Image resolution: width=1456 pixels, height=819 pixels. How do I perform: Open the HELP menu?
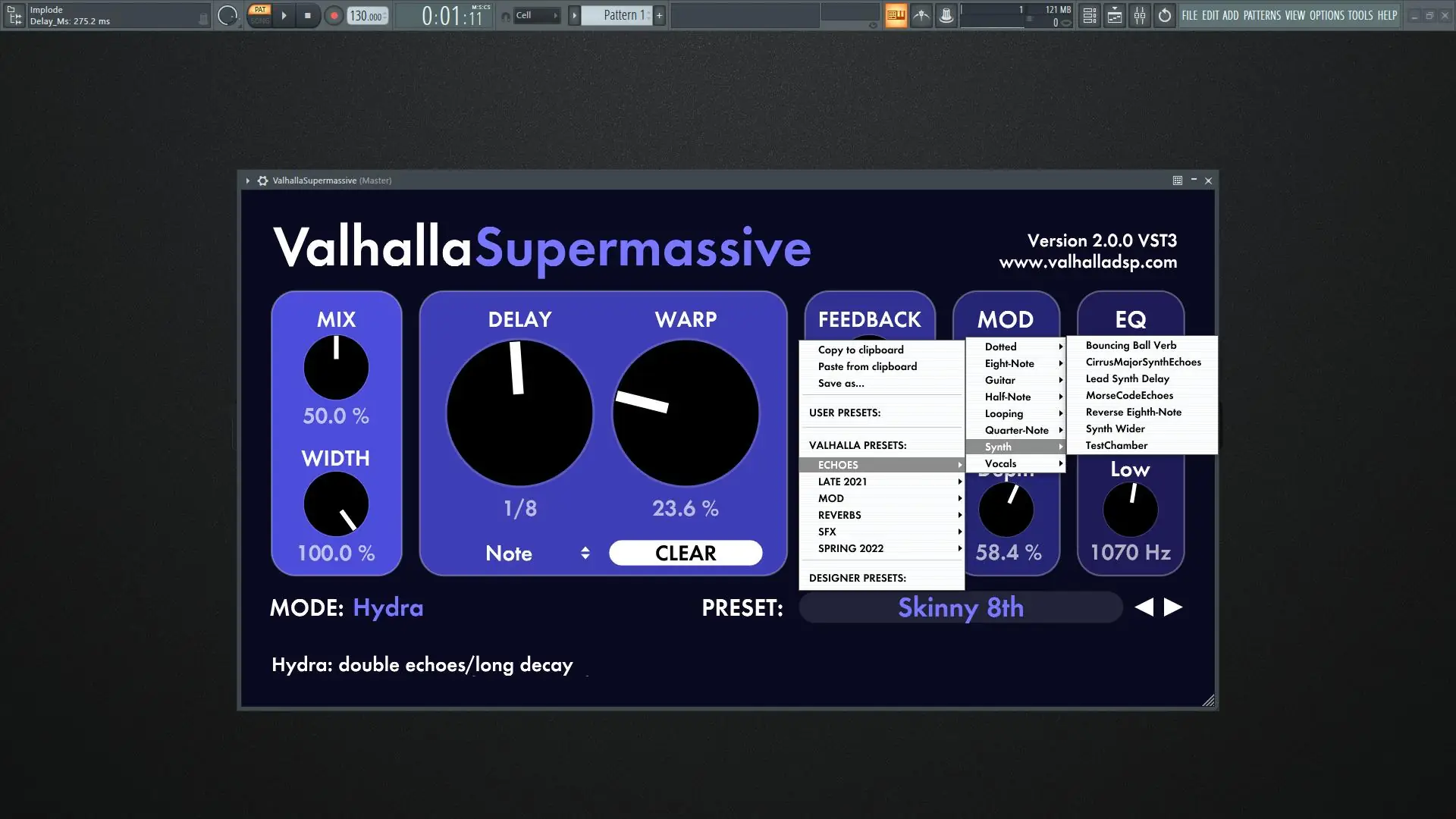coord(1387,15)
